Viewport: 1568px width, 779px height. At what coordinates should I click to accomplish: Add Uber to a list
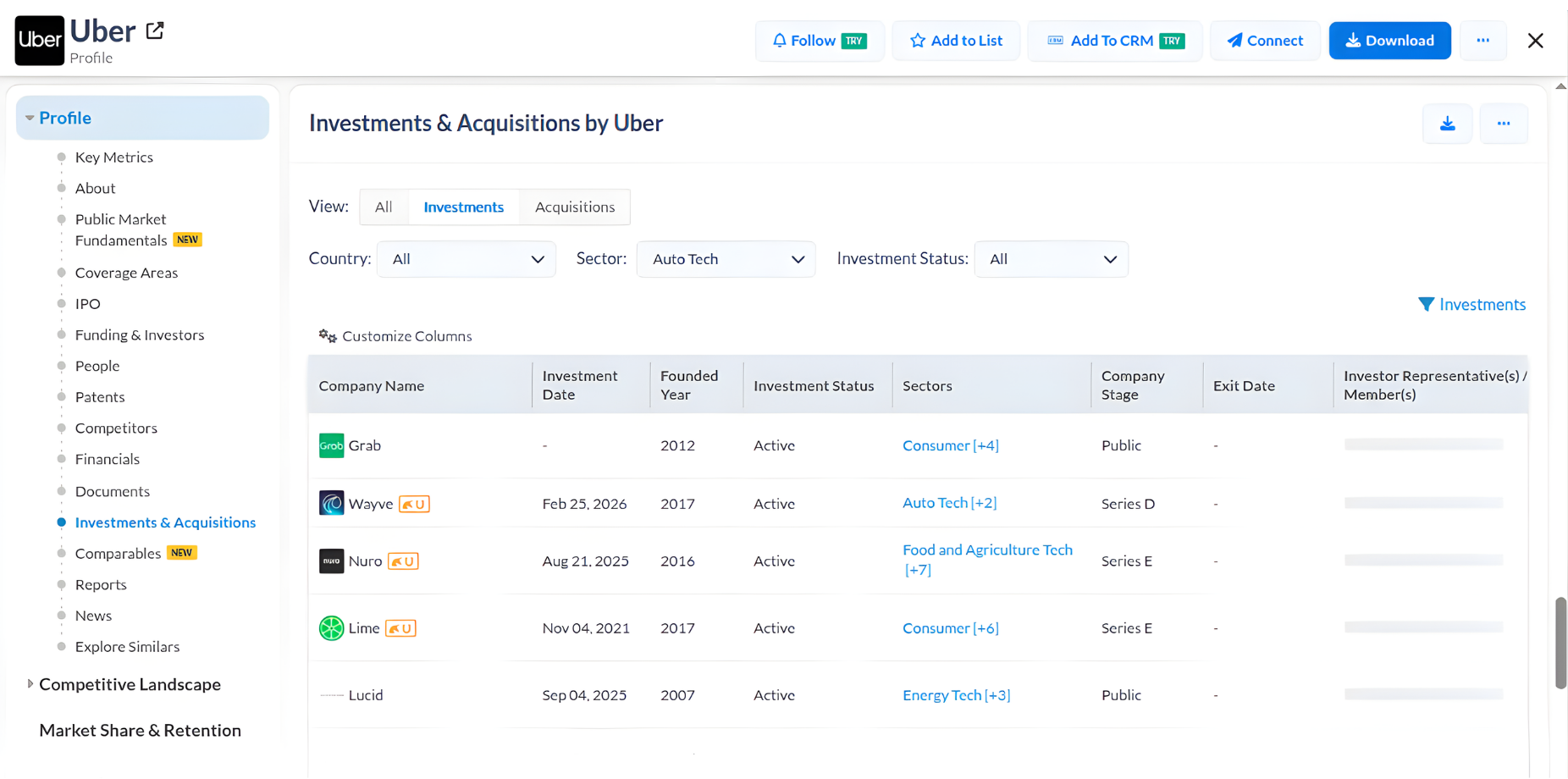[956, 41]
